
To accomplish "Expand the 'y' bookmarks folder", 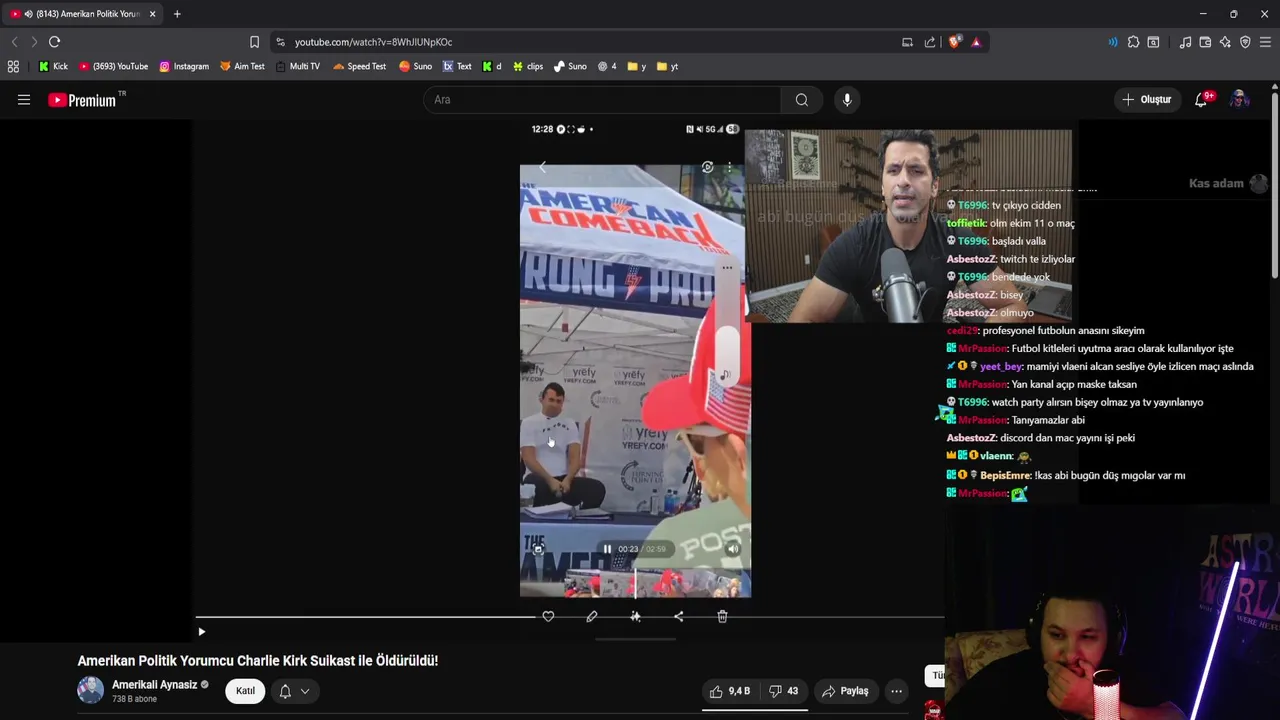I will click(636, 66).
